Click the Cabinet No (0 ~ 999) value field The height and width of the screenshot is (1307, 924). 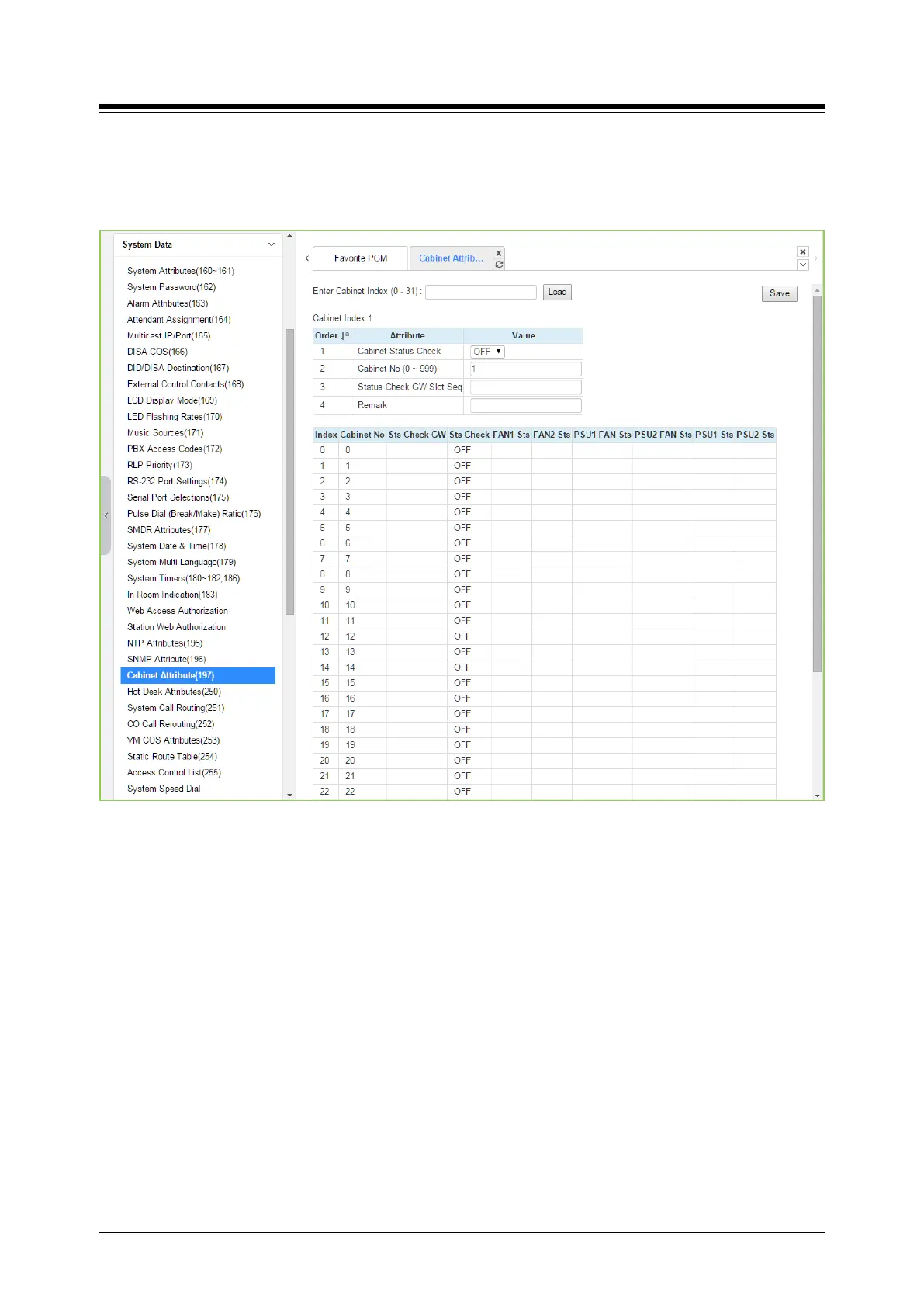click(525, 369)
